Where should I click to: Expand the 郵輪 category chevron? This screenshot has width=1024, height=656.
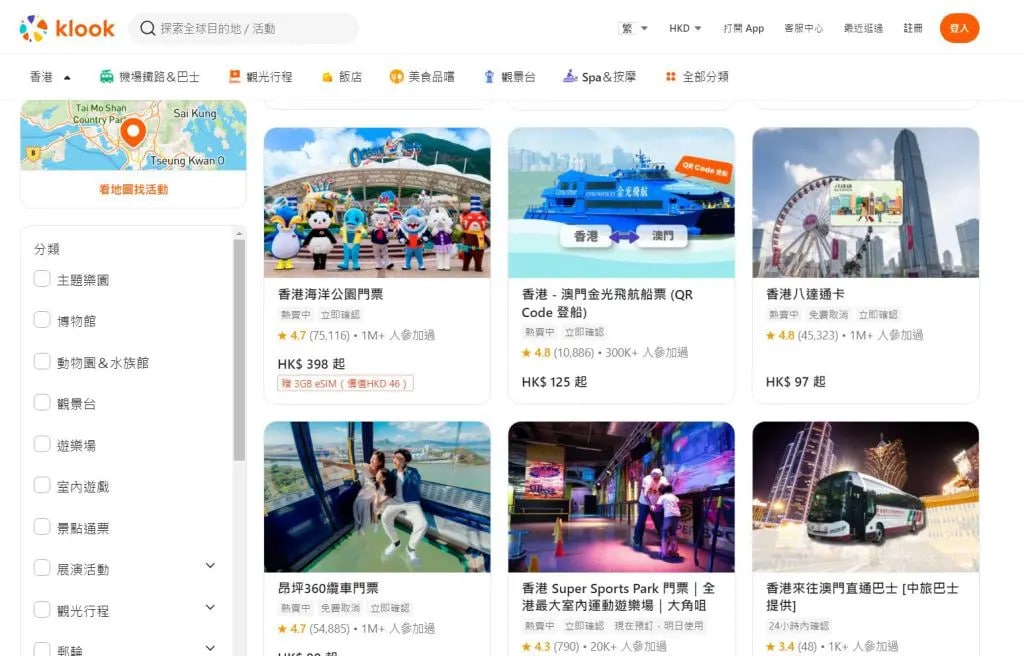pos(210,648)
